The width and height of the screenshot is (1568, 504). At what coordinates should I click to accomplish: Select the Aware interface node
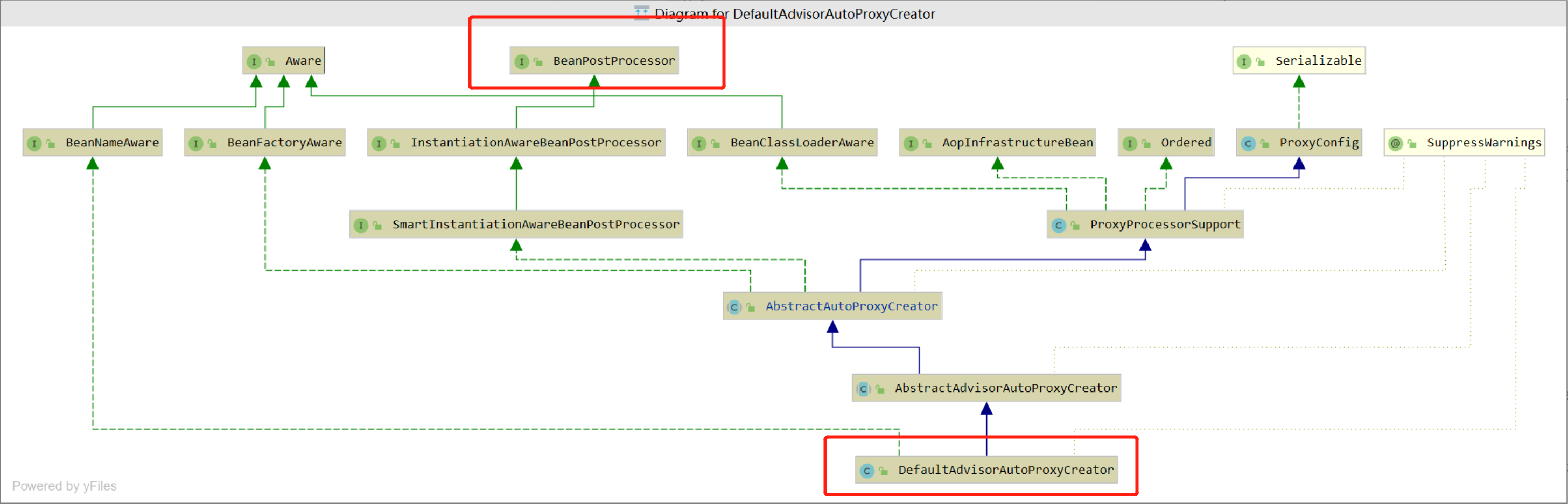coord(283,61)
